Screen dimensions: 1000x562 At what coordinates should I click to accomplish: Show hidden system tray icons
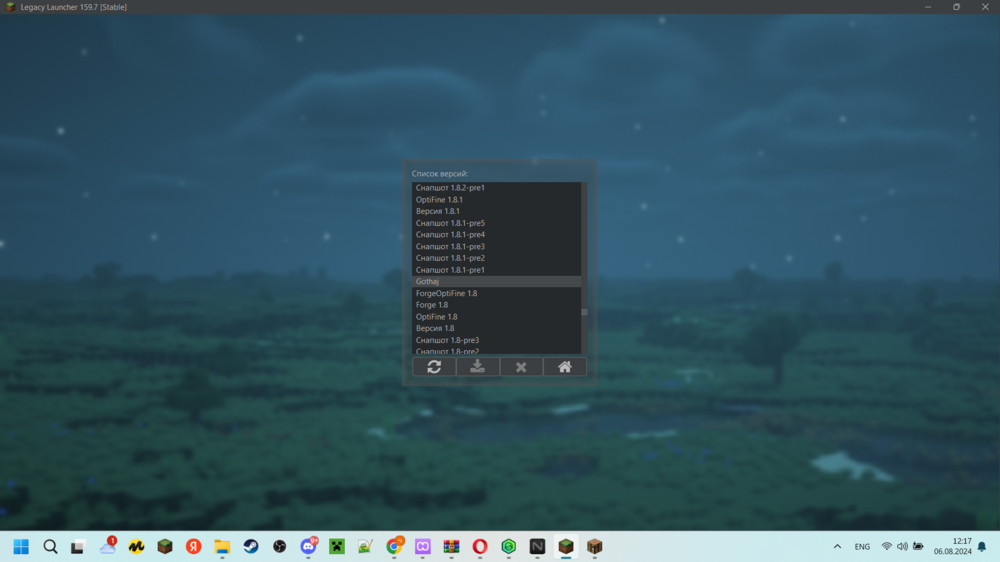[837, 547]
